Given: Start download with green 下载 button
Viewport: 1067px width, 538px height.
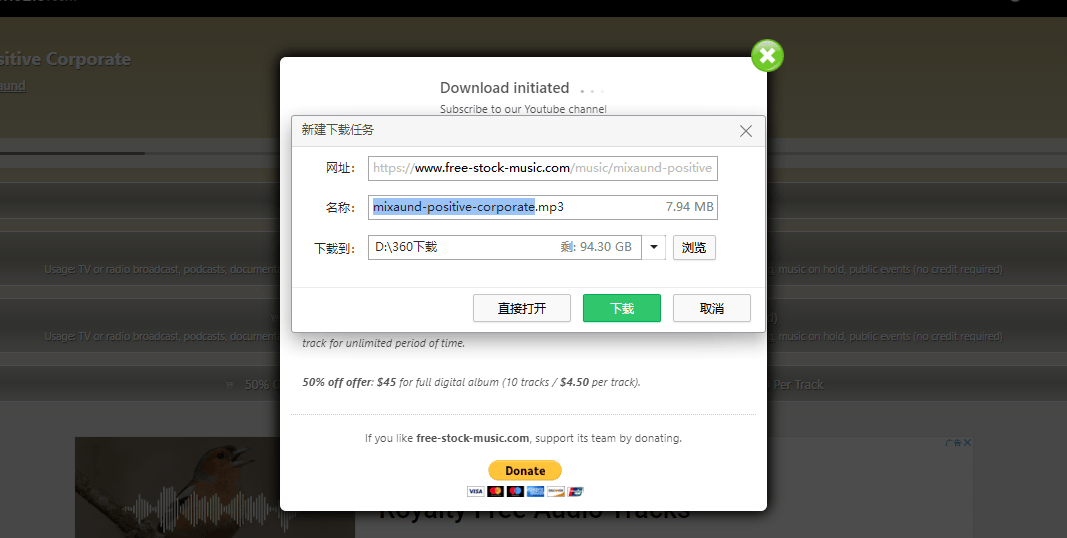Looking at the screenshot, I should (x=621, y=308).
